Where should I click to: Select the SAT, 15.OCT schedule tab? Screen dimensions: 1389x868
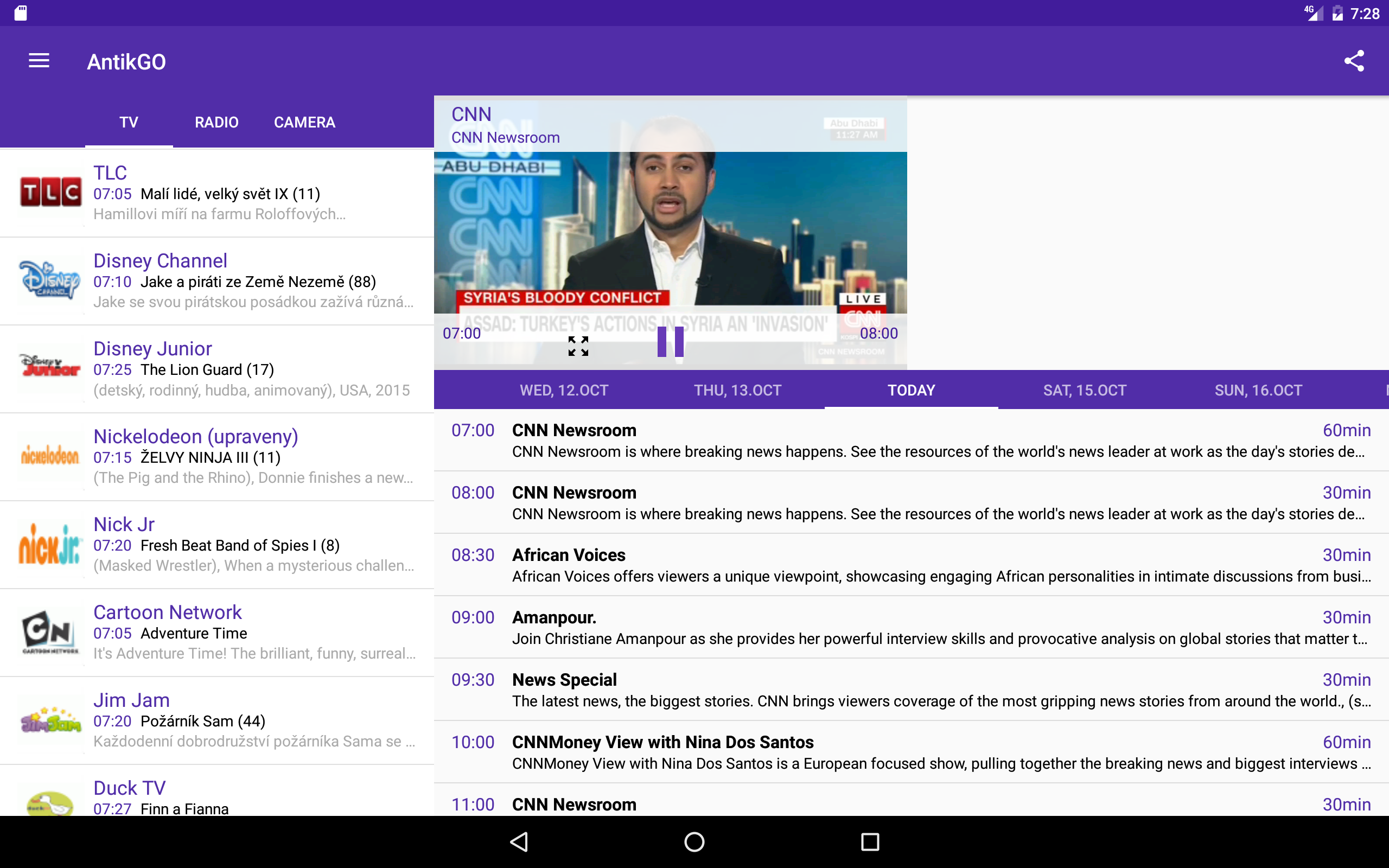[x=1085, y=391]
